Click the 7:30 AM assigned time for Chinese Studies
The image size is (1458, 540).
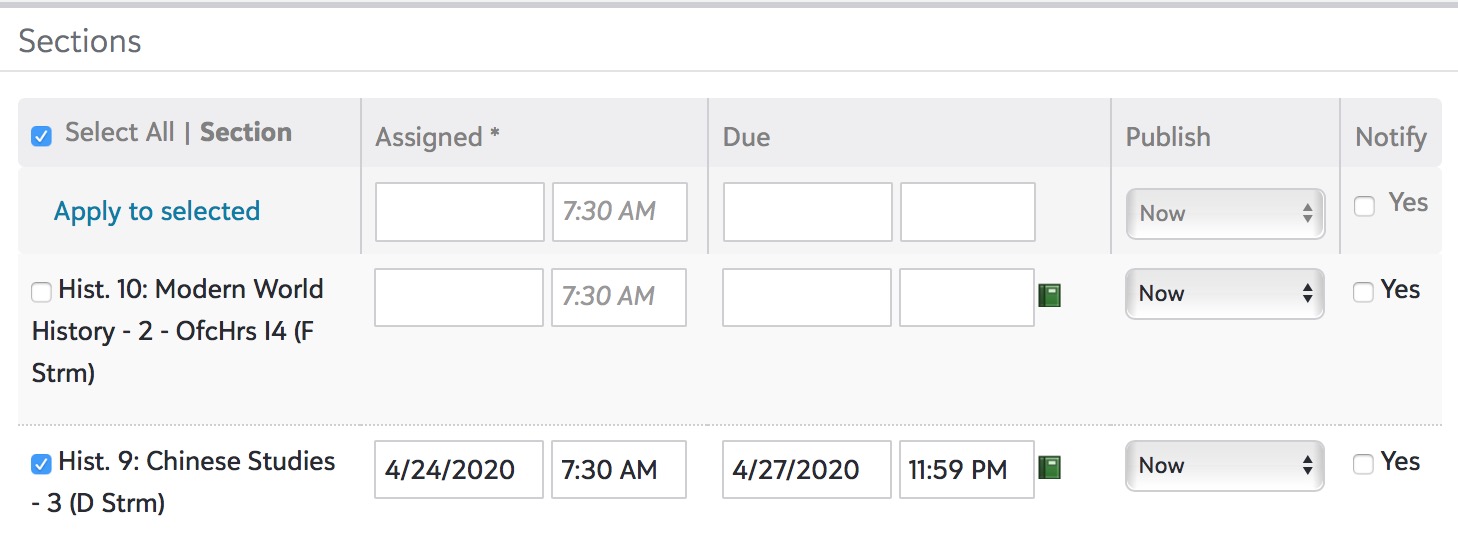click(619, 469)
